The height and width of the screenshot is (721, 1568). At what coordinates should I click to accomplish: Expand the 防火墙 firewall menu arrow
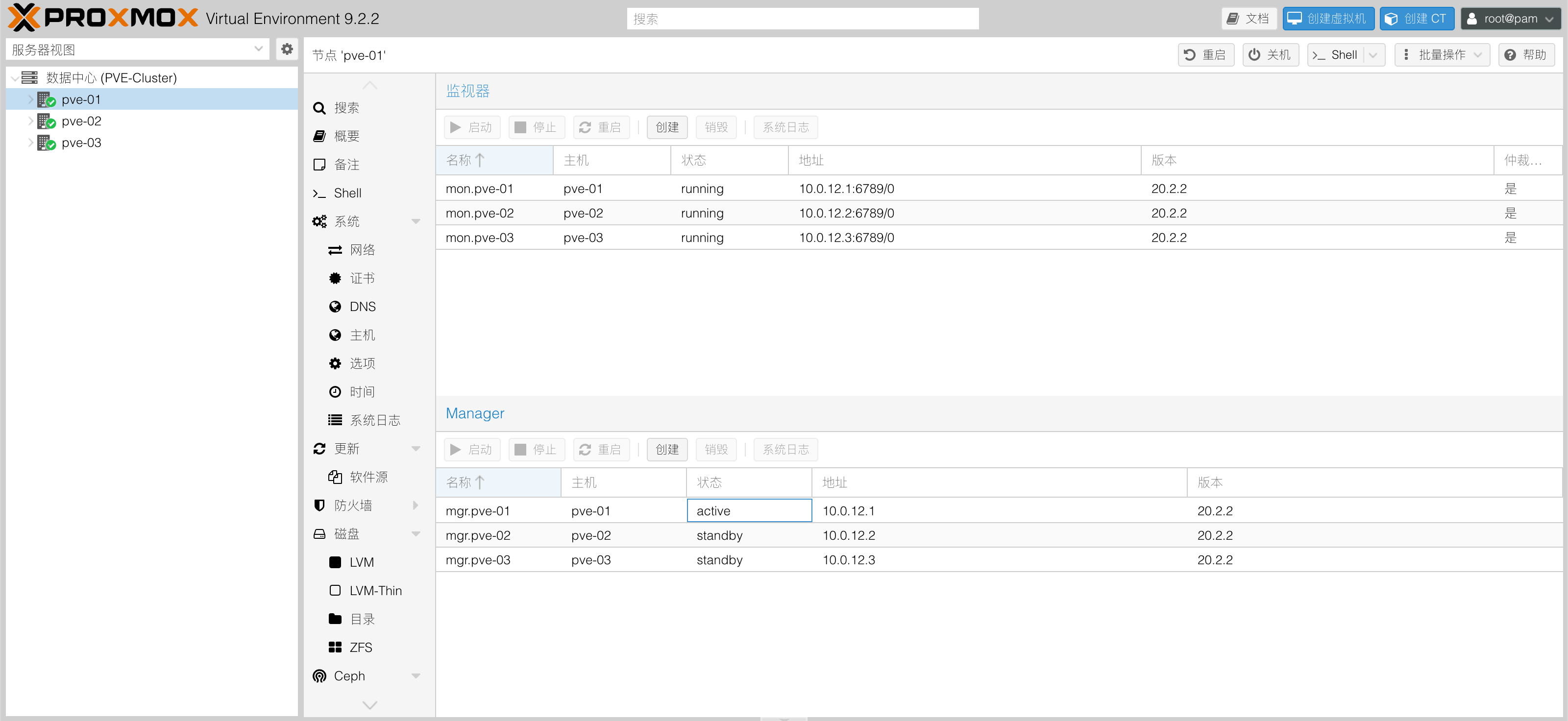416,505
